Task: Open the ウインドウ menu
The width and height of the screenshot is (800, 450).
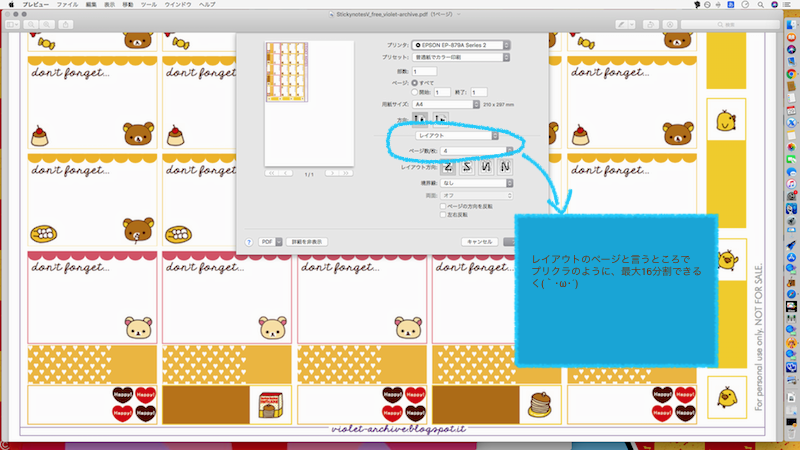Action: click(178, 4)
